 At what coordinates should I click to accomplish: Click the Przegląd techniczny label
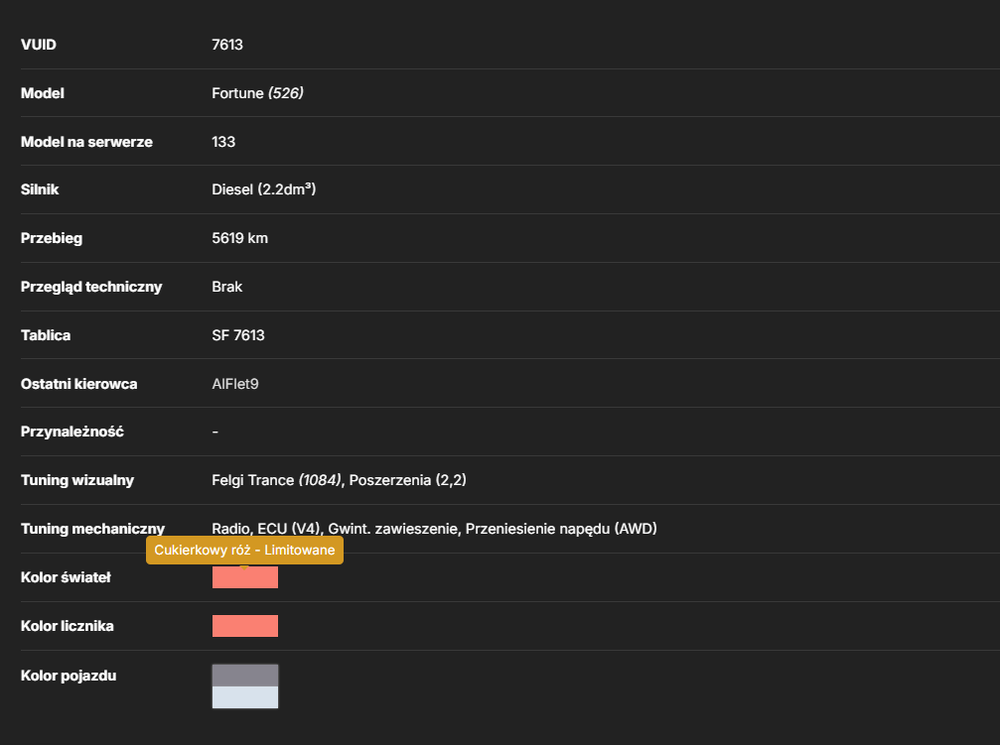pos(91,286)
